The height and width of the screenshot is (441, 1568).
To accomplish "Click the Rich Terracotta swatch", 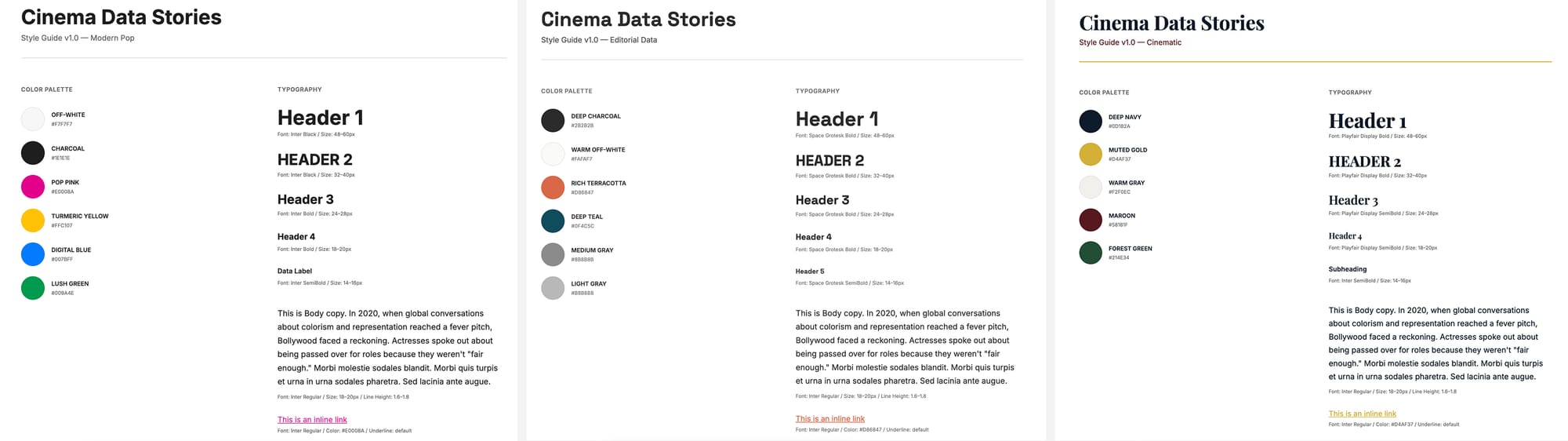I will [x=553, y=188].
